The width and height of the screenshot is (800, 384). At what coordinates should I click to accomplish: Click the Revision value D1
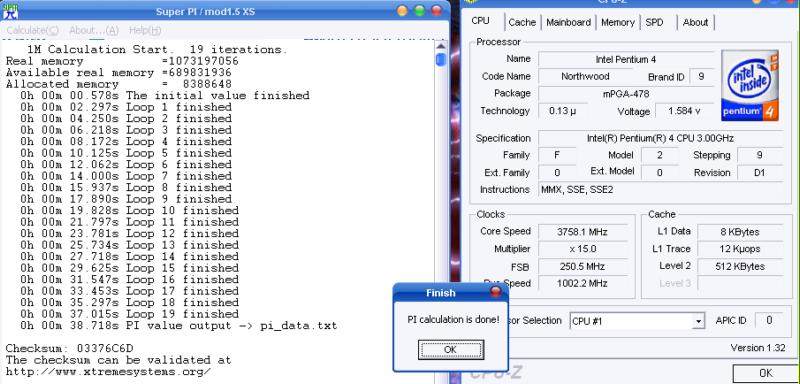(x=760, y=173)
